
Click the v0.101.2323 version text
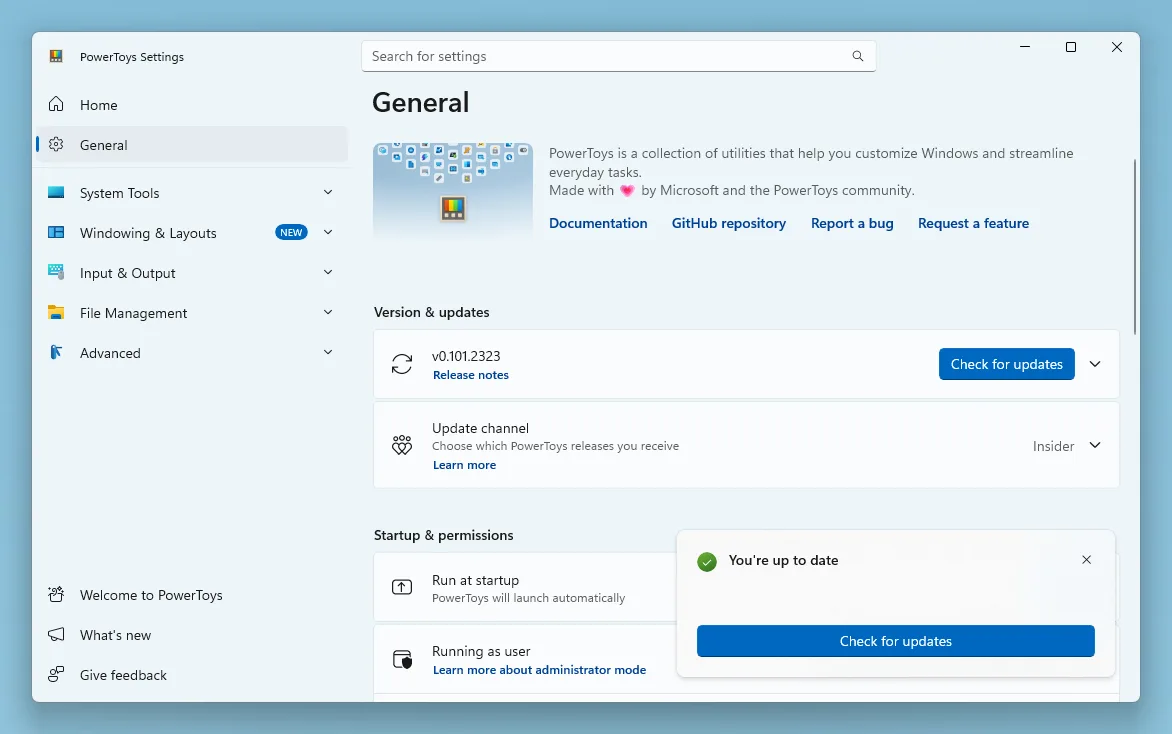(466, 357)
